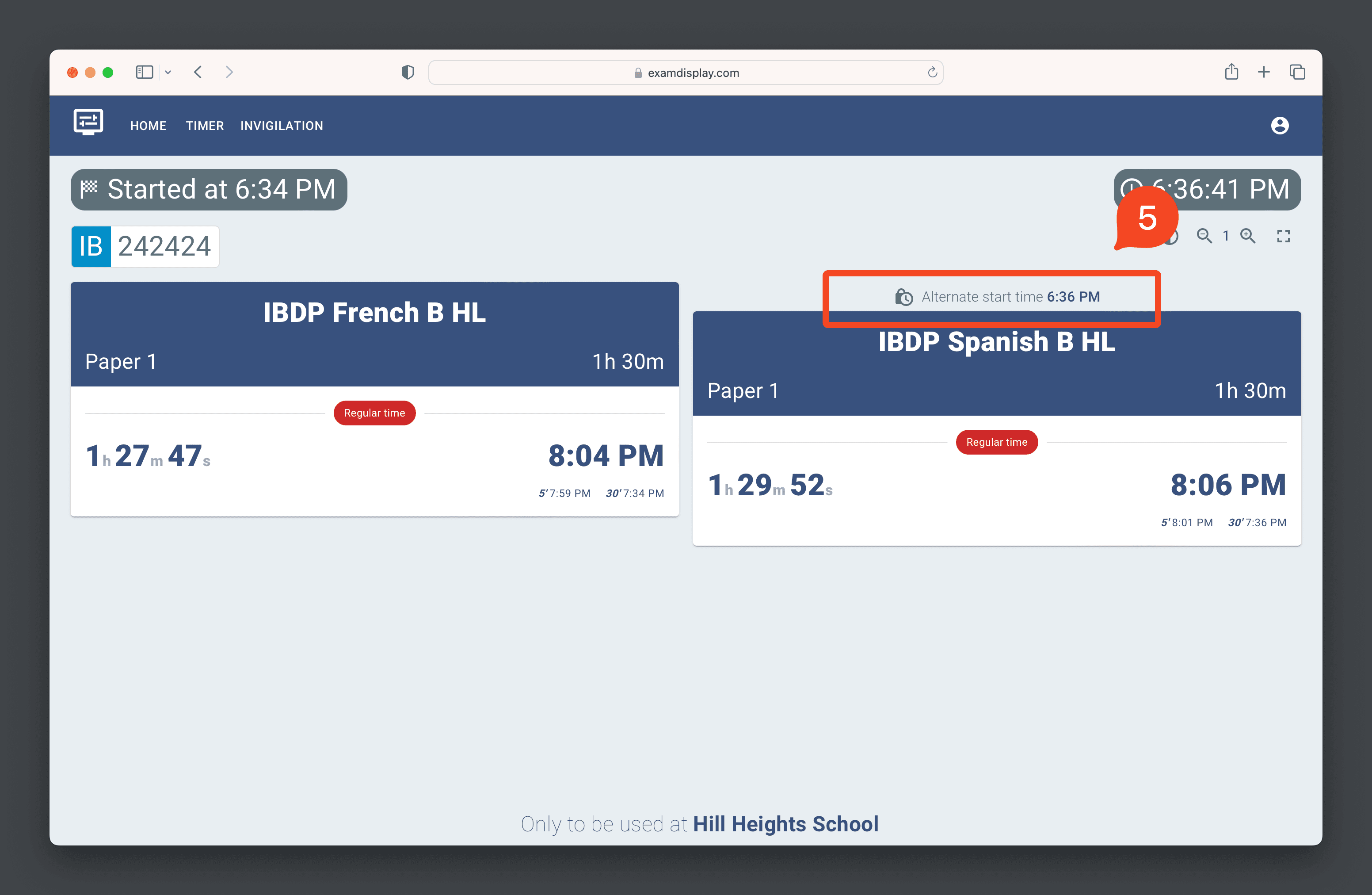
Task: Click the Alternate start time 6:36 PM label
Action: click(x=1010, y=297)
